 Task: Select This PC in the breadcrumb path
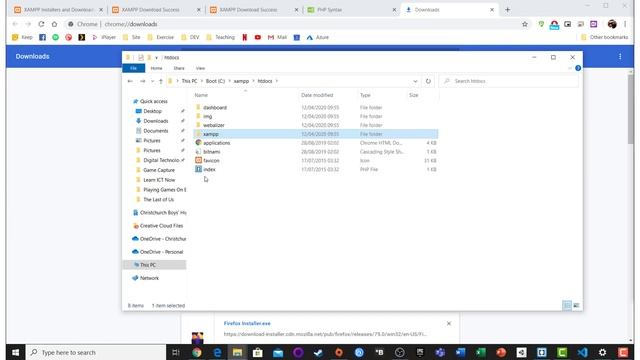pos(189,81)
